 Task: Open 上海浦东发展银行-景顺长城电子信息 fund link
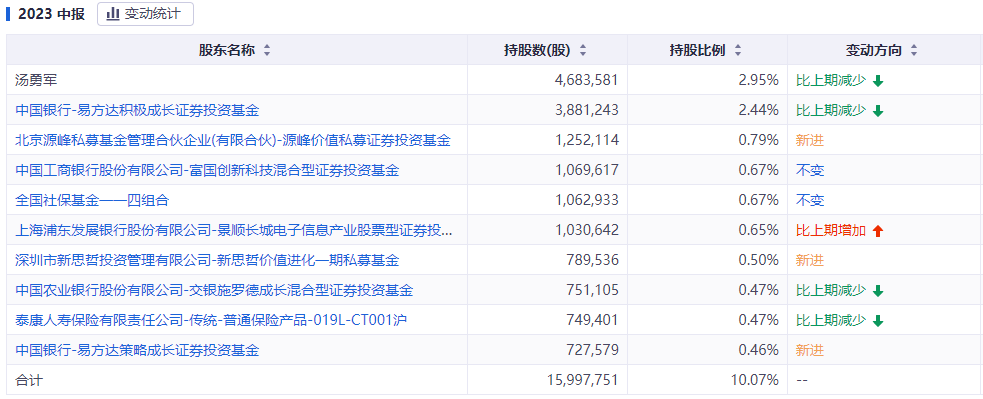pos(233,231)
